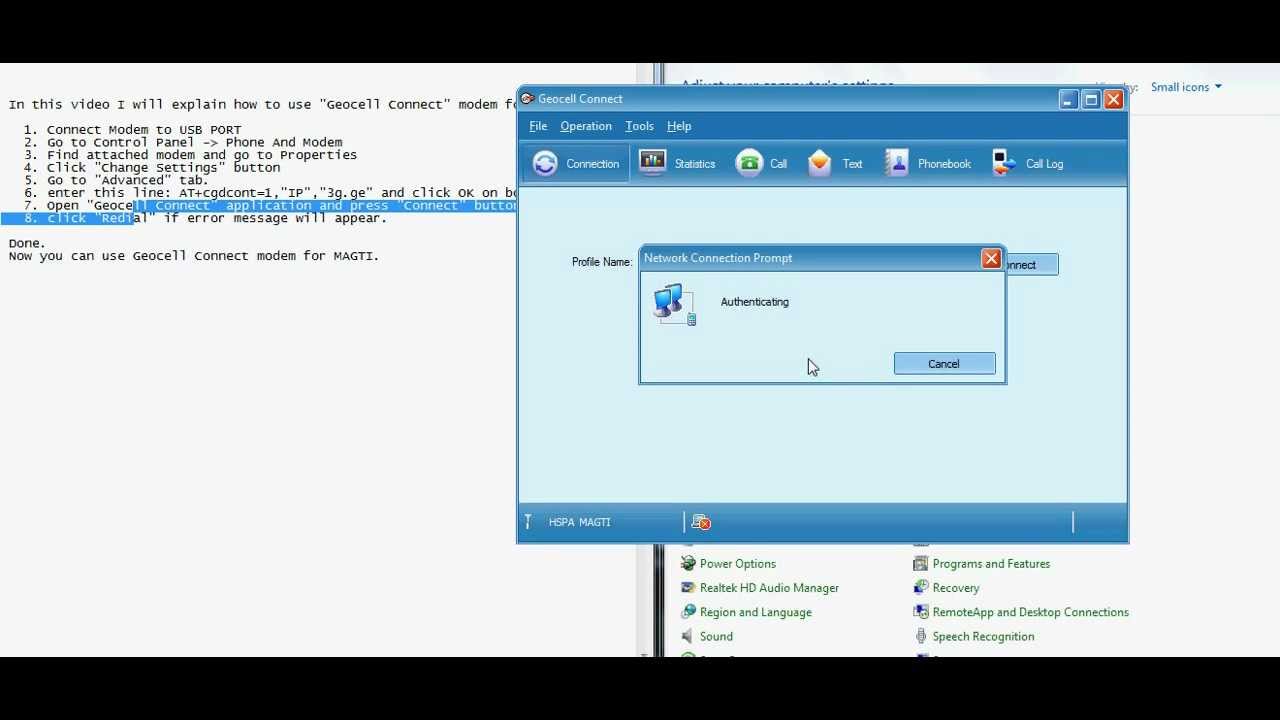The width and height of the screenshot is (1280, 720).
Task: Open the Tools menu
Action: click(639, 126)
